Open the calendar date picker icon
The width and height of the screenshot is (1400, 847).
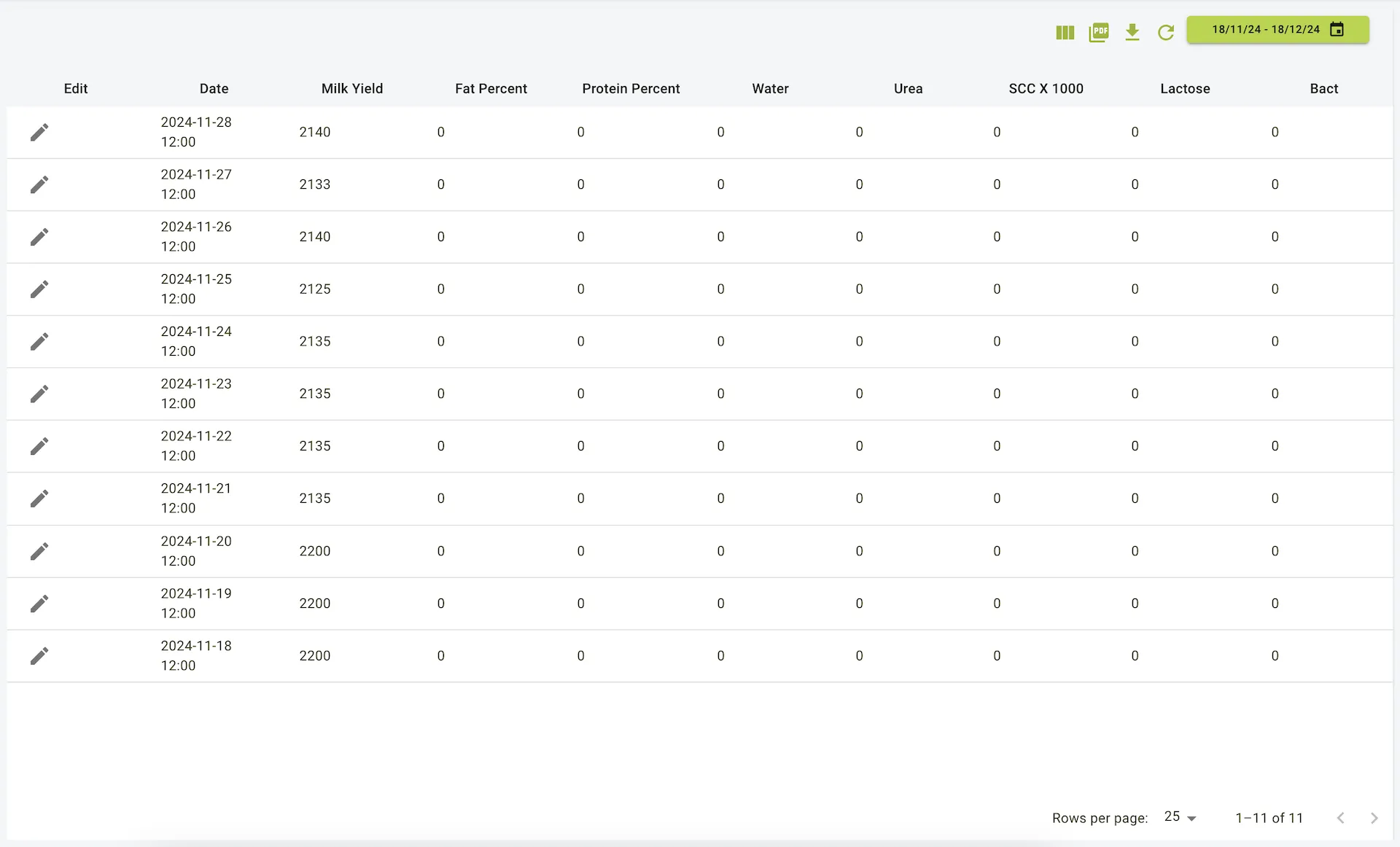coord(1337,29)
